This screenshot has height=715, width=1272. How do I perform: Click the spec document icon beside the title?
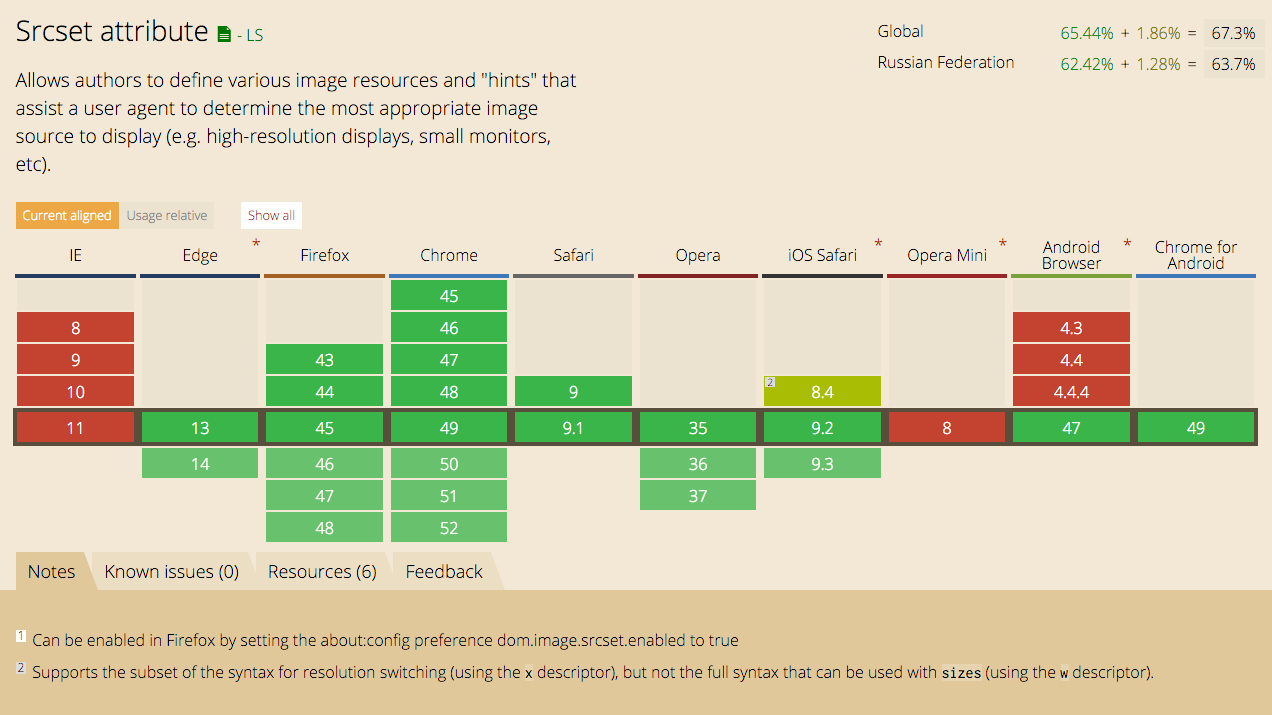[x=224, y=35]
